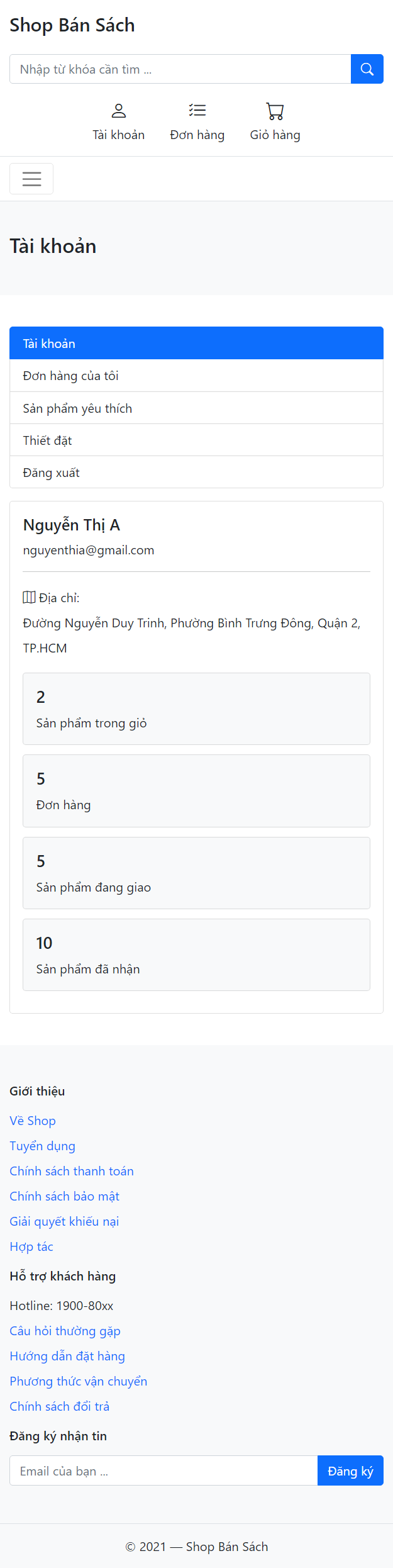The image size is (393, 1568).
Task: Open the Tài khoản user icon
Action: pyautogui.click(x=118, y=111)
